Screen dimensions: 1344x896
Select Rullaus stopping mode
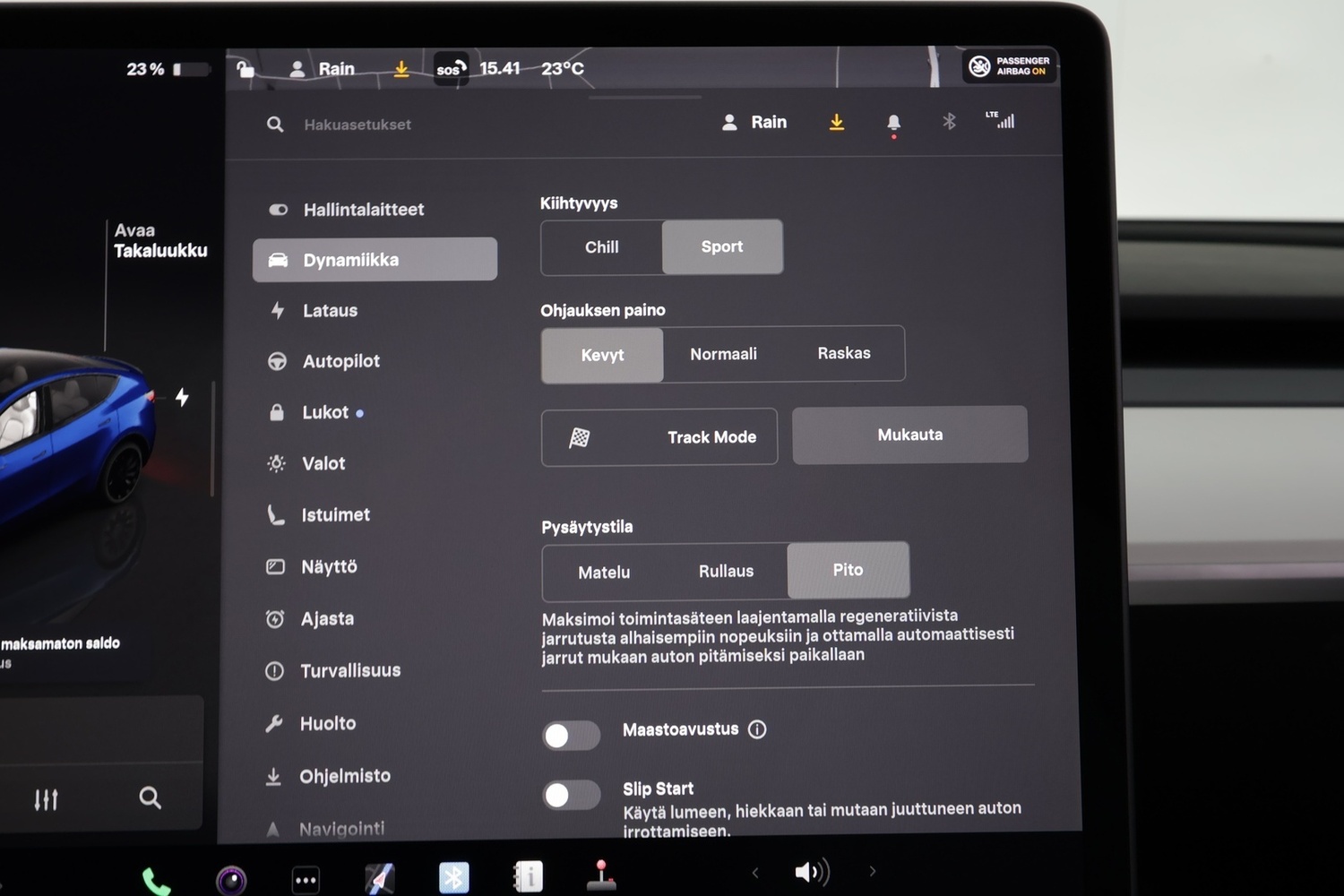[x=727, y=571]
